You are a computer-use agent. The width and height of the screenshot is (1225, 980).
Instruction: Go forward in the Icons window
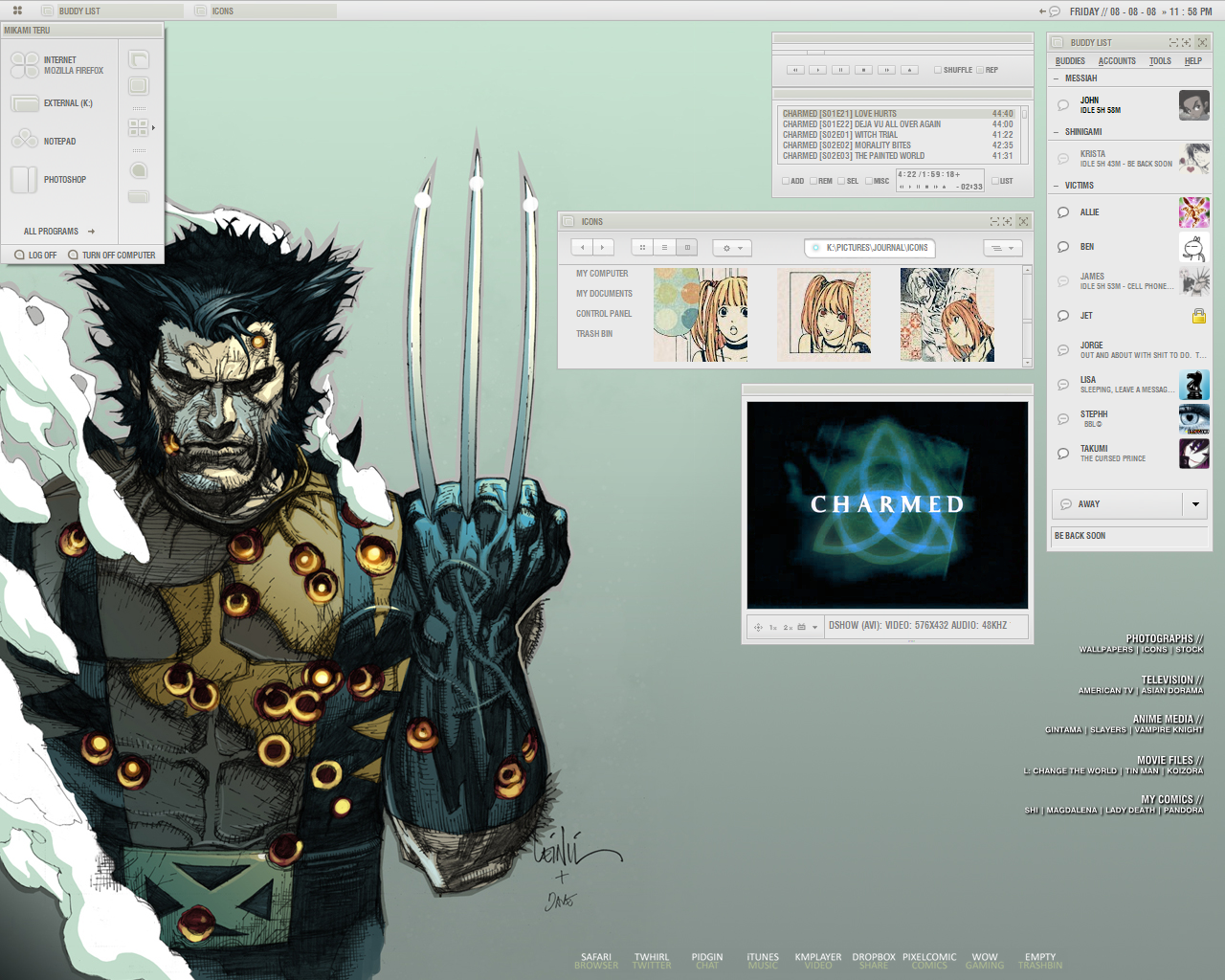coord(603,248)
